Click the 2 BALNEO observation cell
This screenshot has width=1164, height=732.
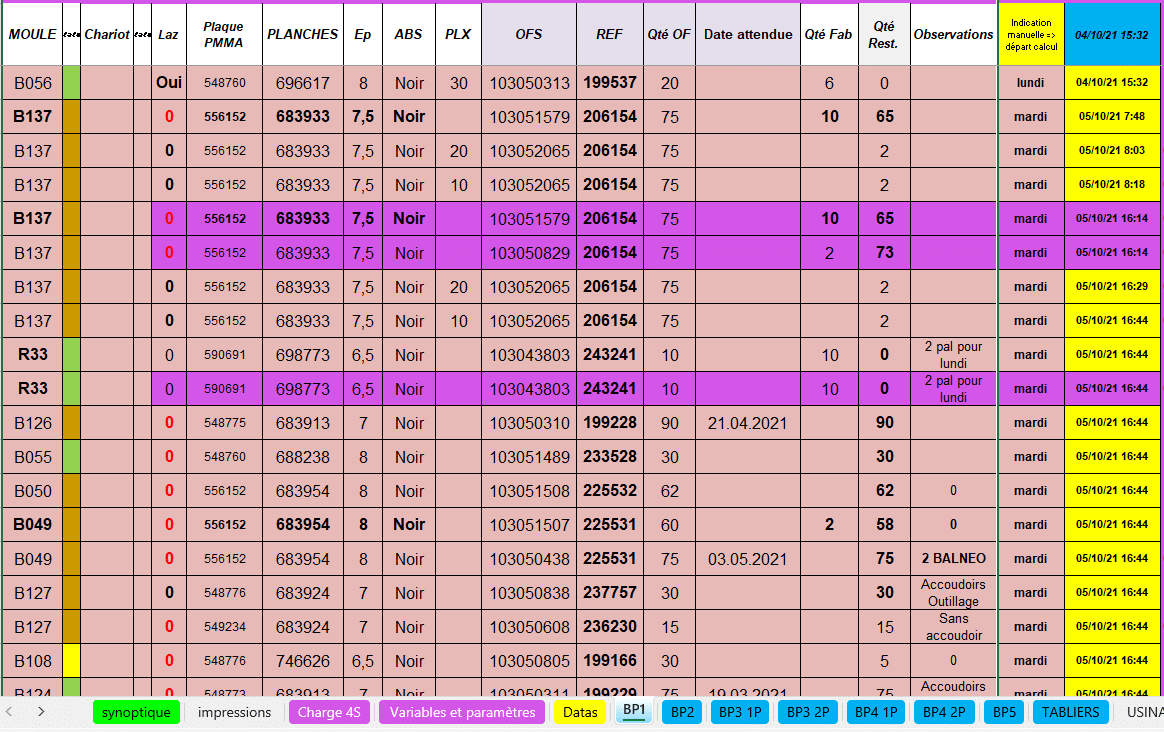(x=953, y=559)
